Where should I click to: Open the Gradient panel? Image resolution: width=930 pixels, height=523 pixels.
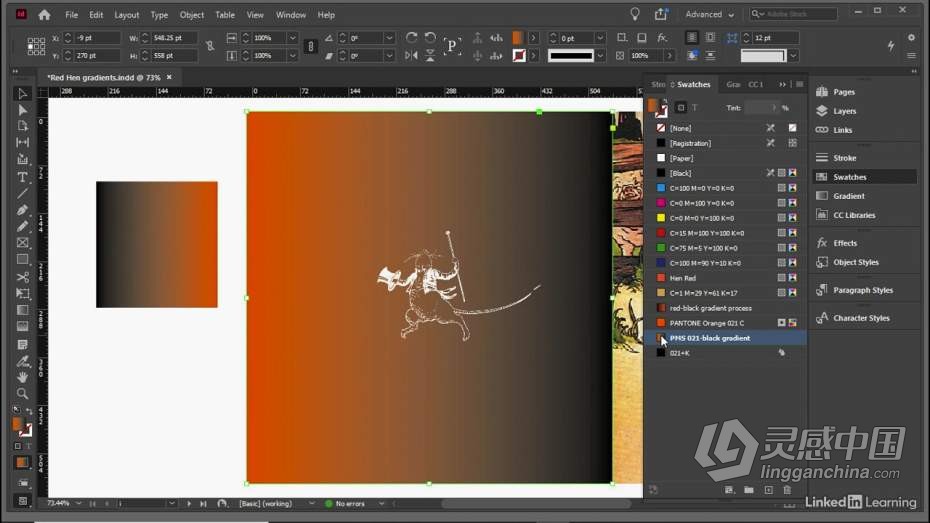point(848,196)
